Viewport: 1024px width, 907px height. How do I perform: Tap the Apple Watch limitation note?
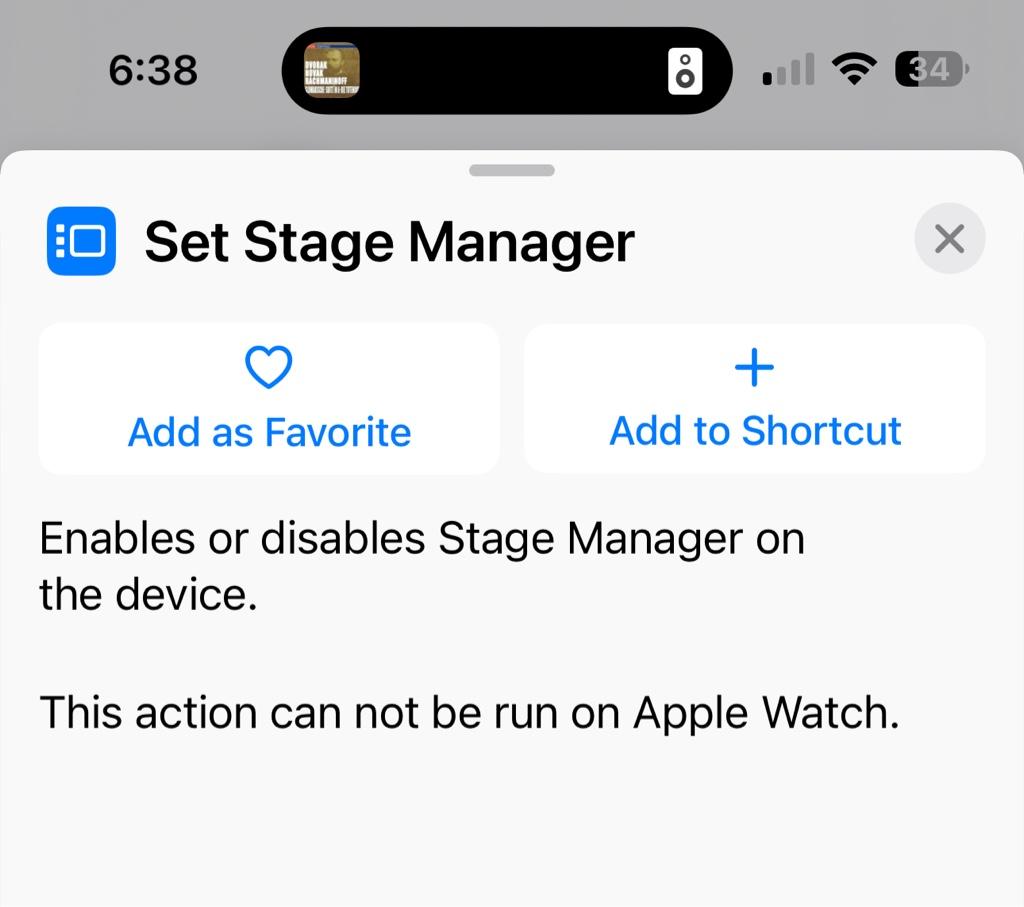tap(469, 713)
